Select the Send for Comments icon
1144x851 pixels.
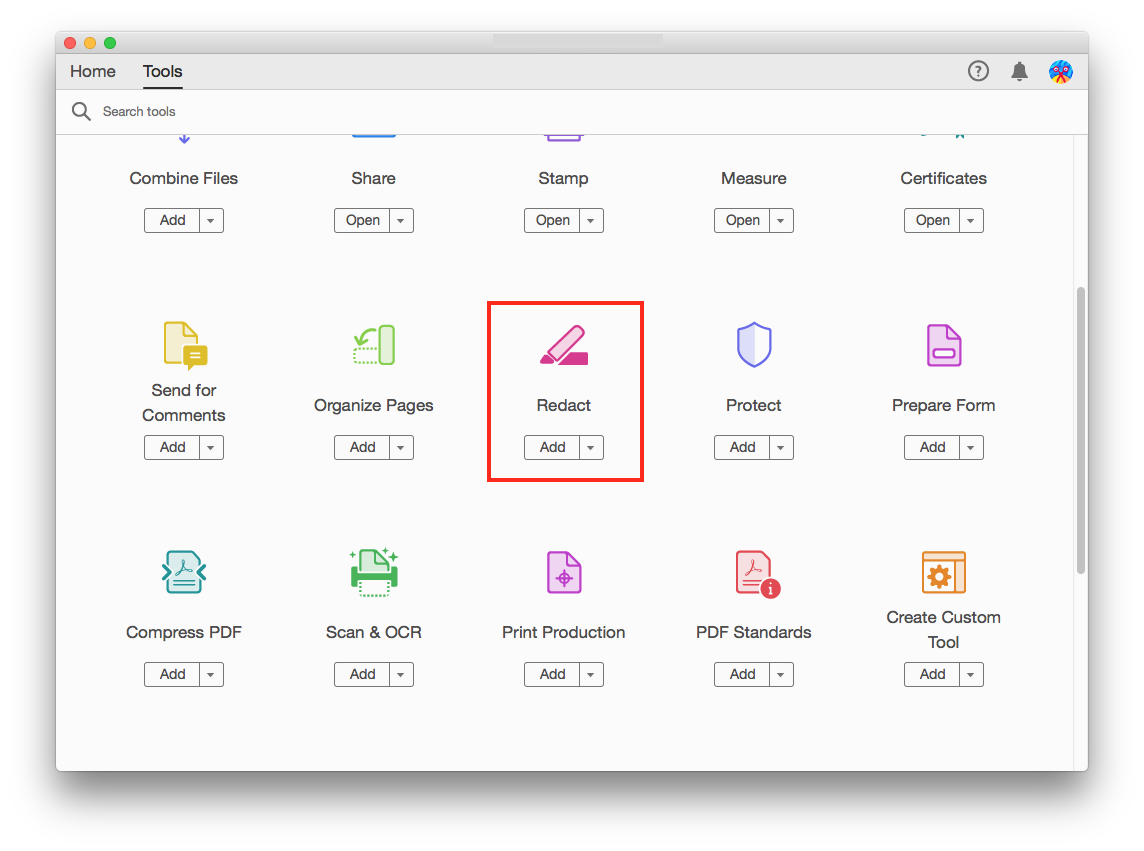pyautogui.click(x=184, y=344)
